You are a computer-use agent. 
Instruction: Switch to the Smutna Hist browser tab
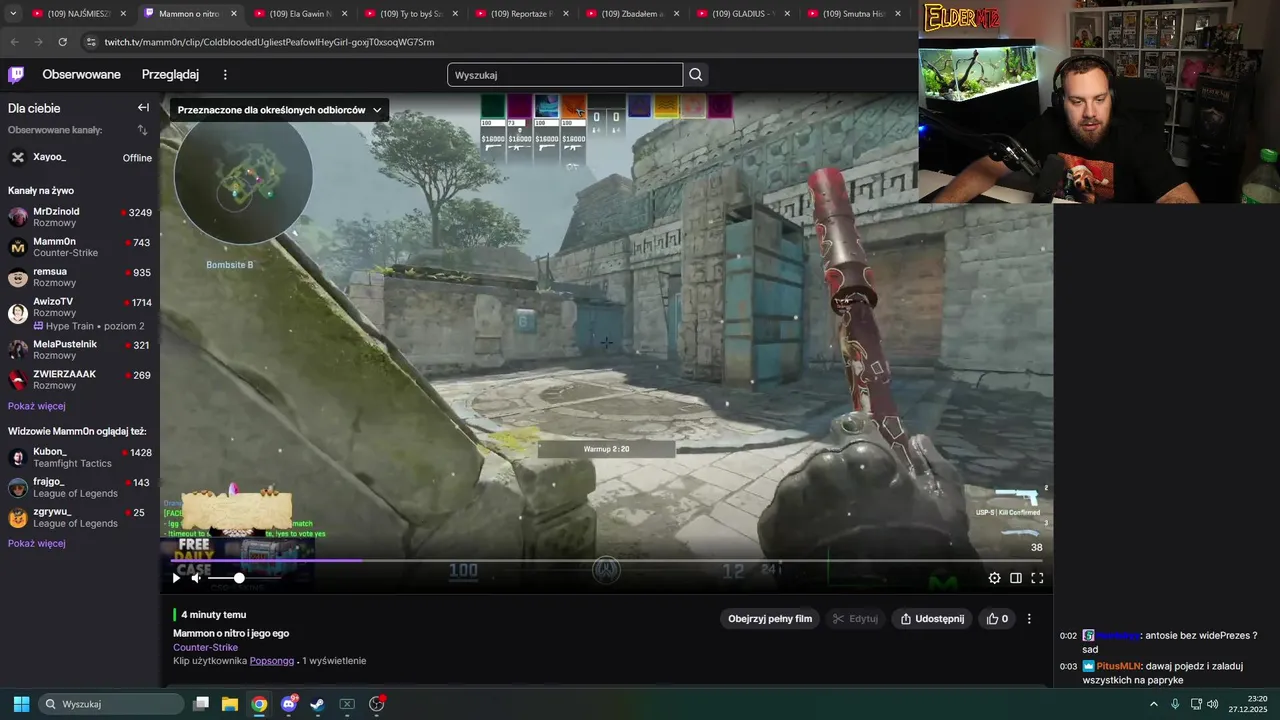coord(855,14)
